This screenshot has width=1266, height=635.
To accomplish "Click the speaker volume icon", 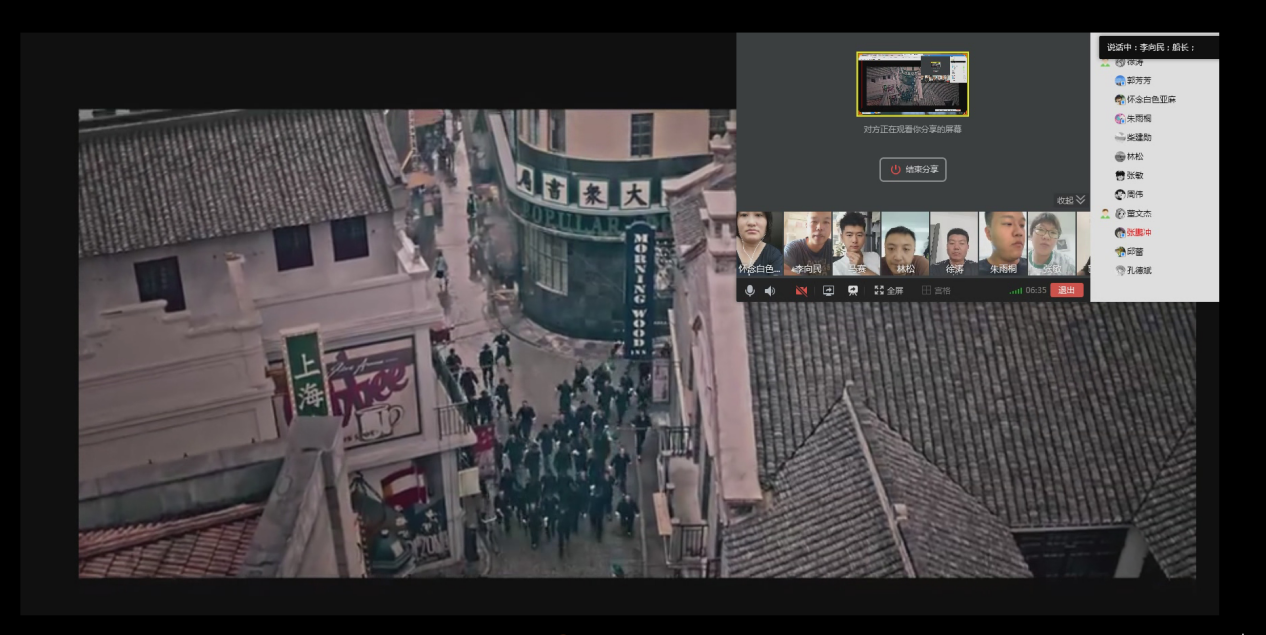I will coord(770,291).
